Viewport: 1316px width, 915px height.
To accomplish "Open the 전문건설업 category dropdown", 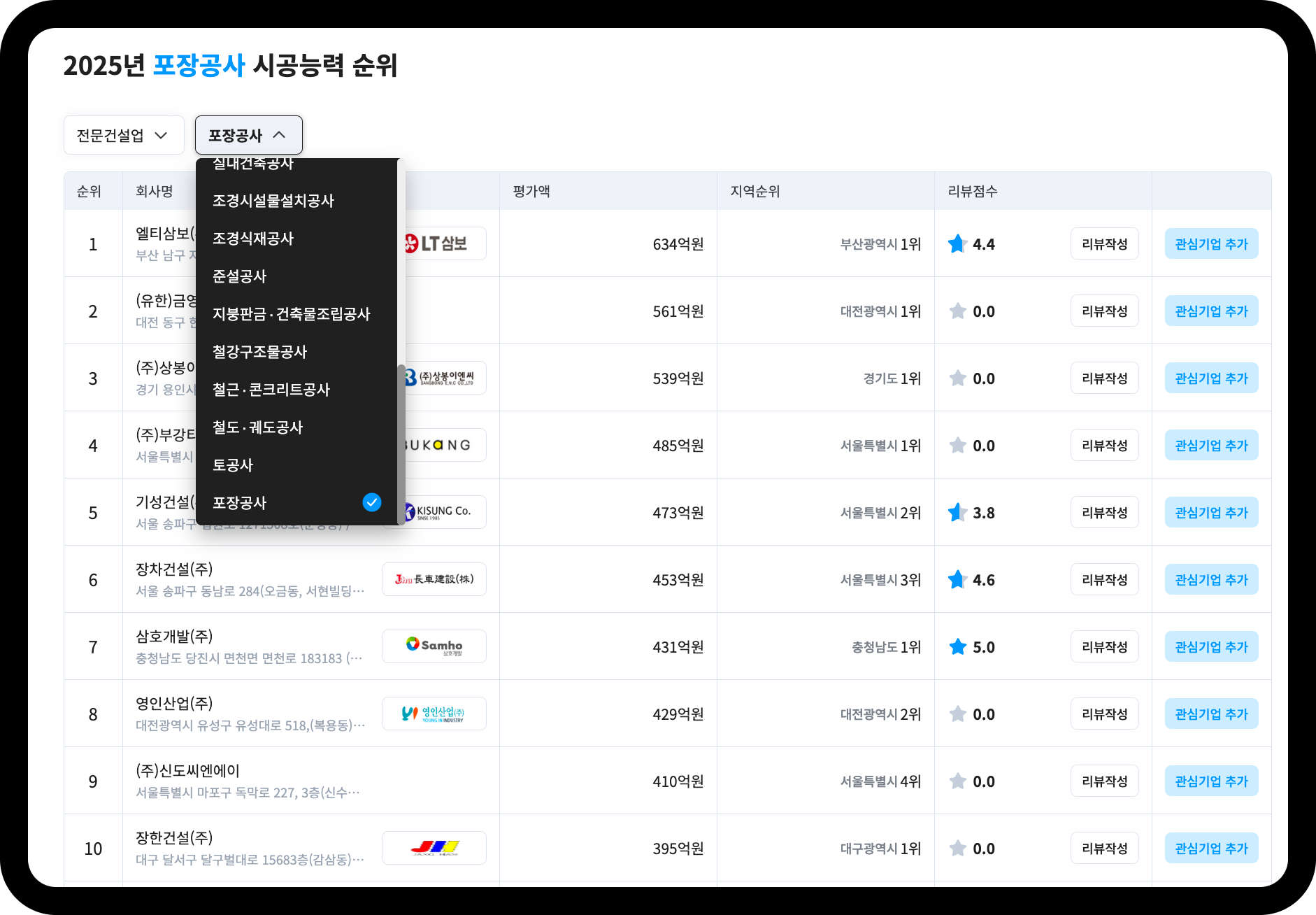I will tap(124, 135).
